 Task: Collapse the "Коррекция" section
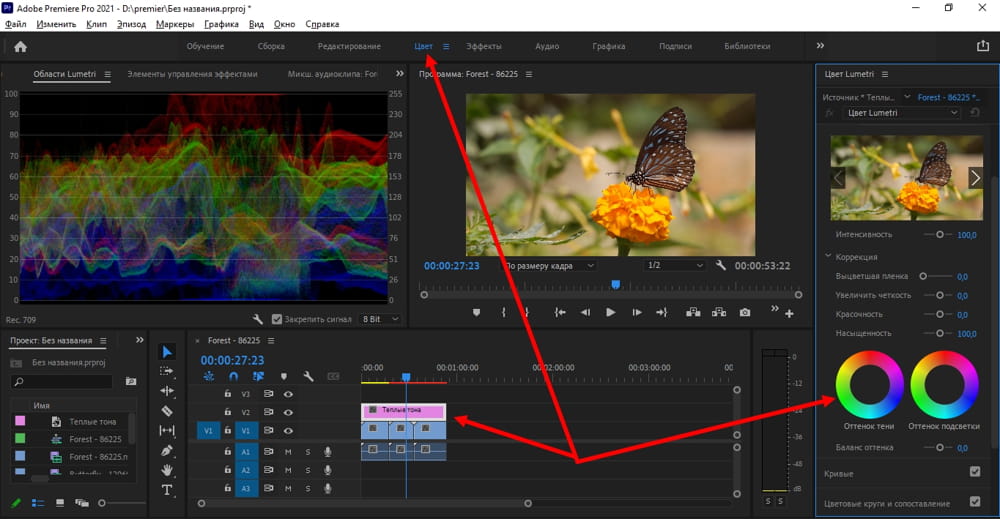pos(828,256)
